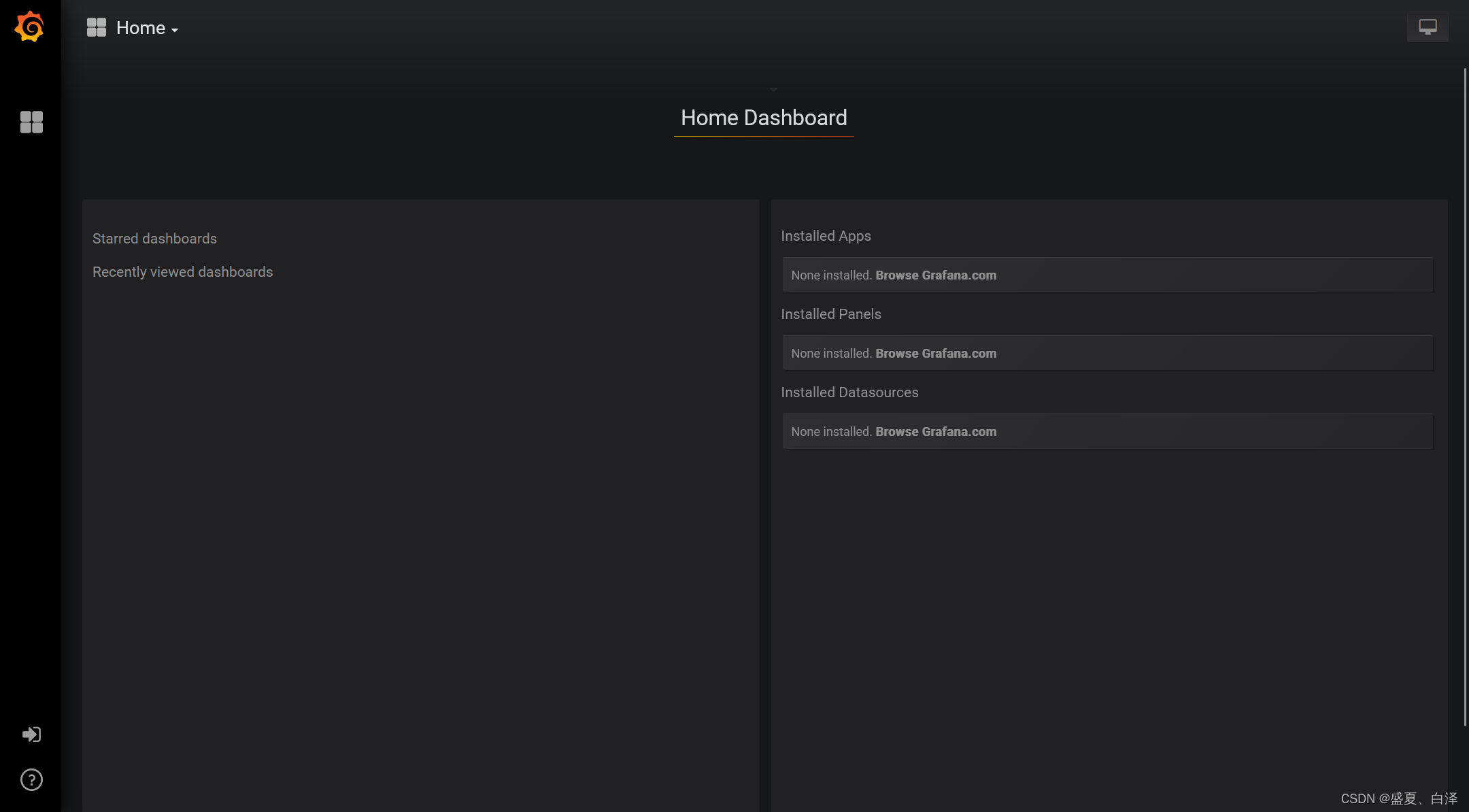Image resolution: width=1469 pixels, height=812 pixels.
Task: Expand the Home dashboard dropdown
Action: tap(173, 29)
